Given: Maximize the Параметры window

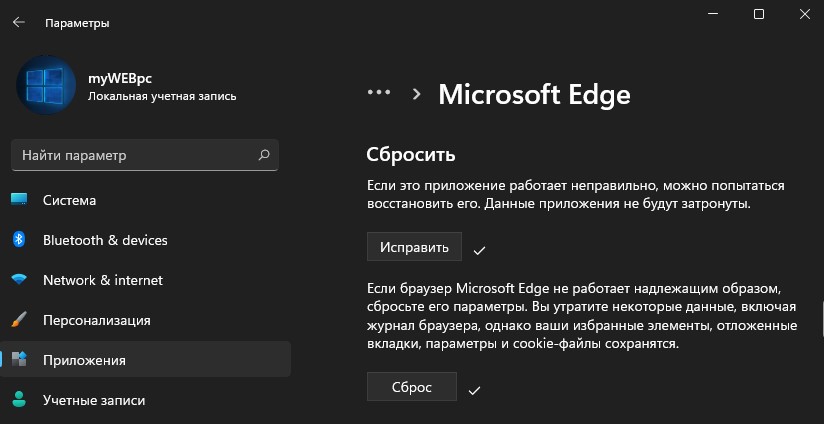Looking at the screenshot, I should coord(759,14).
